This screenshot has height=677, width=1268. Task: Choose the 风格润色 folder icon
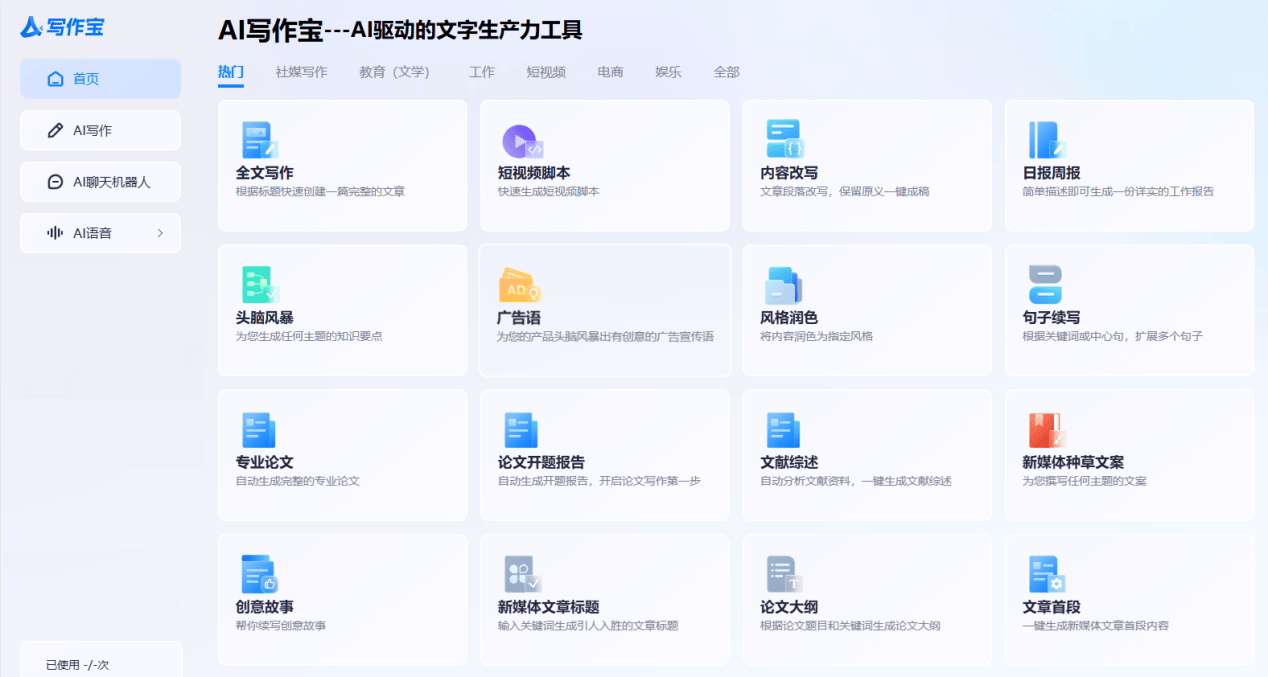pyautogui.click(x=783, y=285)
